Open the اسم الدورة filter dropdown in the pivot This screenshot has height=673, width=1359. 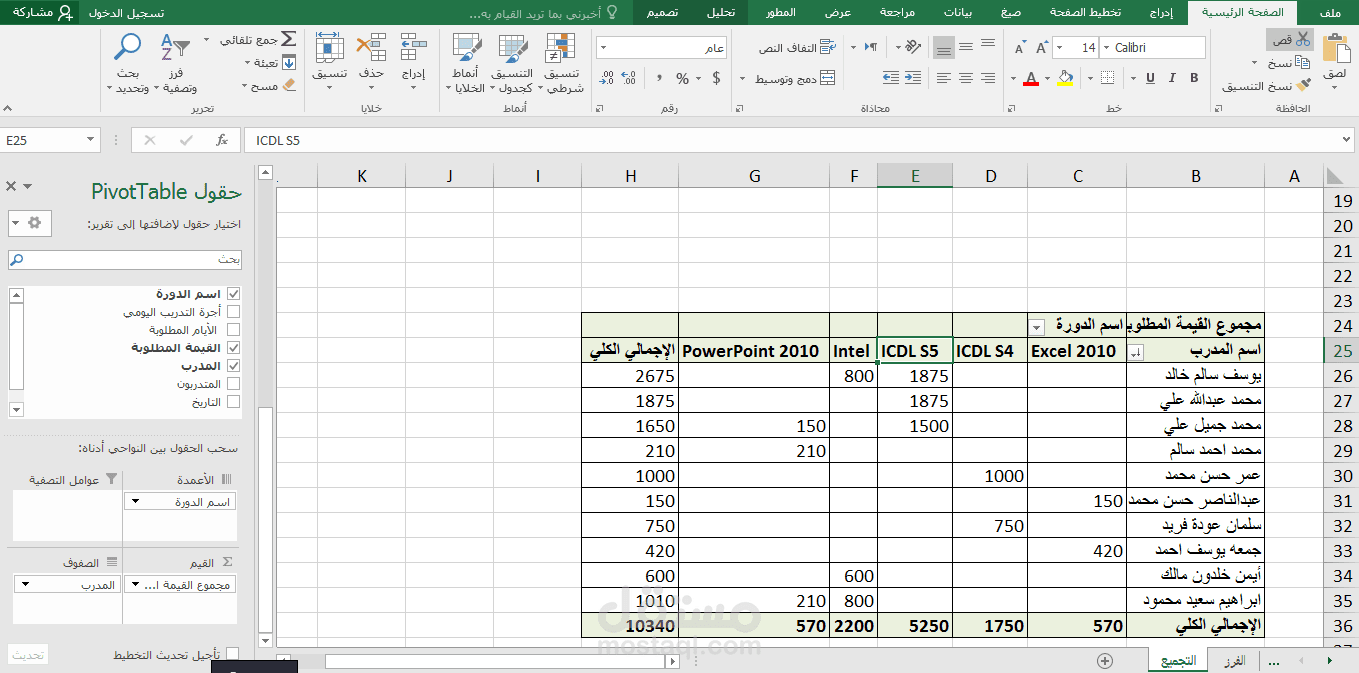(1036, 327)
